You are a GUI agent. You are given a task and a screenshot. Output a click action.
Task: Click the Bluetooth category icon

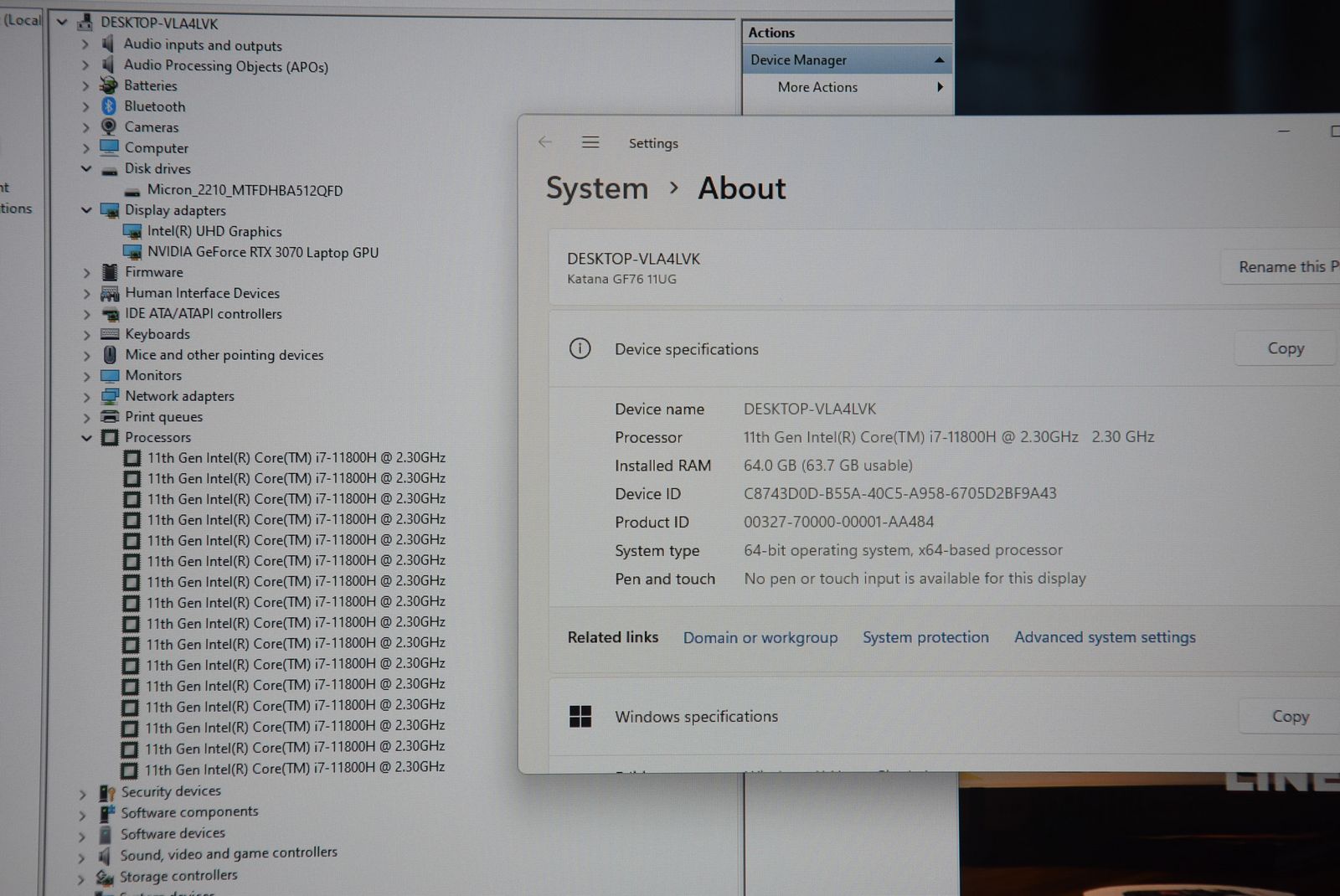pyautogui.click(x=109, y=106)
